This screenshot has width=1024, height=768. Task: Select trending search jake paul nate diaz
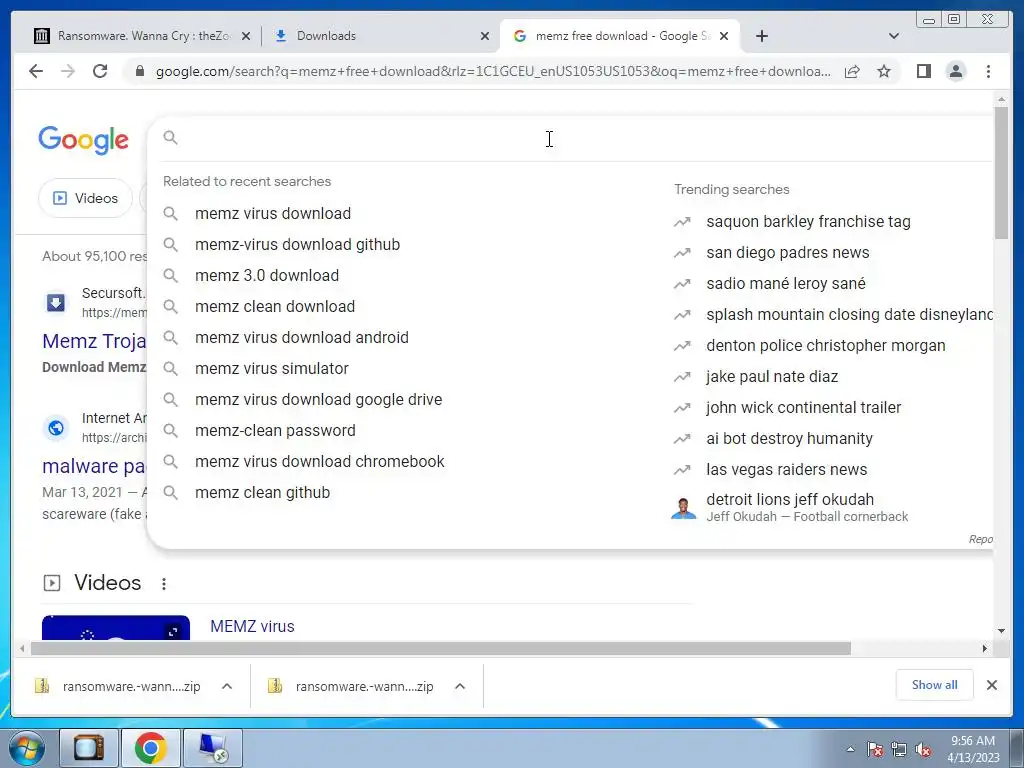pos(772,377)
